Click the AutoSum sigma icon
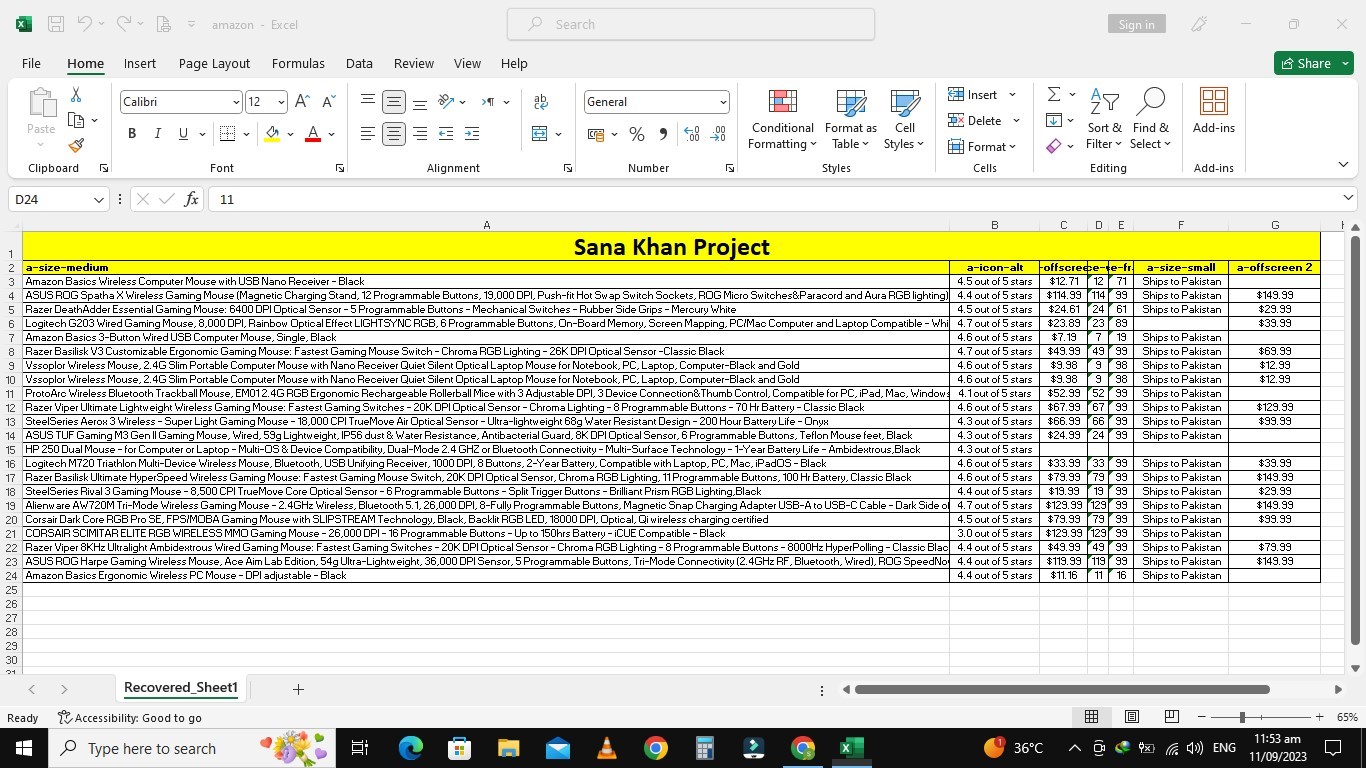 [x=1054, y=94]
